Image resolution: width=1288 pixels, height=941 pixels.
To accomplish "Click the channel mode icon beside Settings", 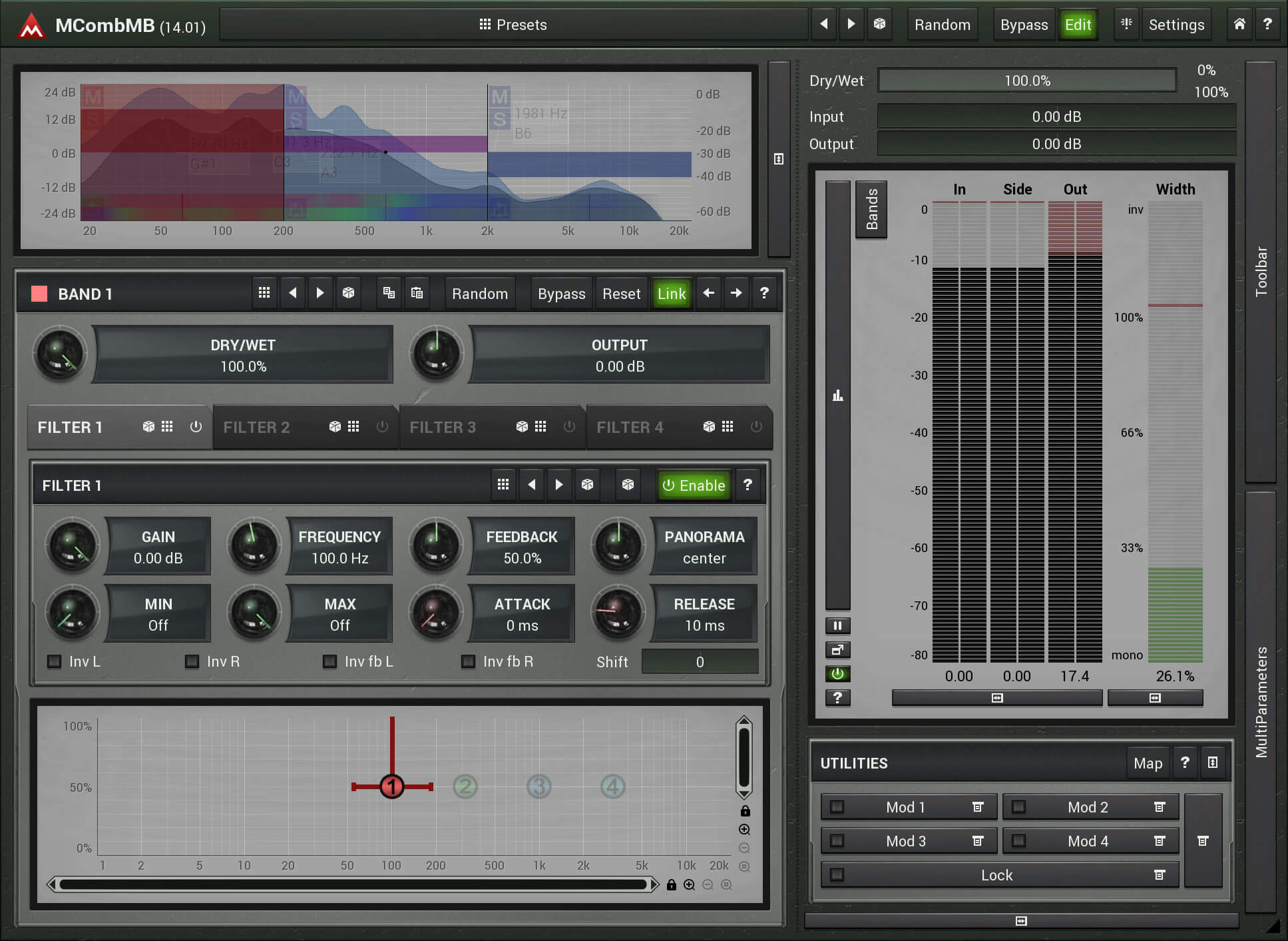I will coord(1126,25).
